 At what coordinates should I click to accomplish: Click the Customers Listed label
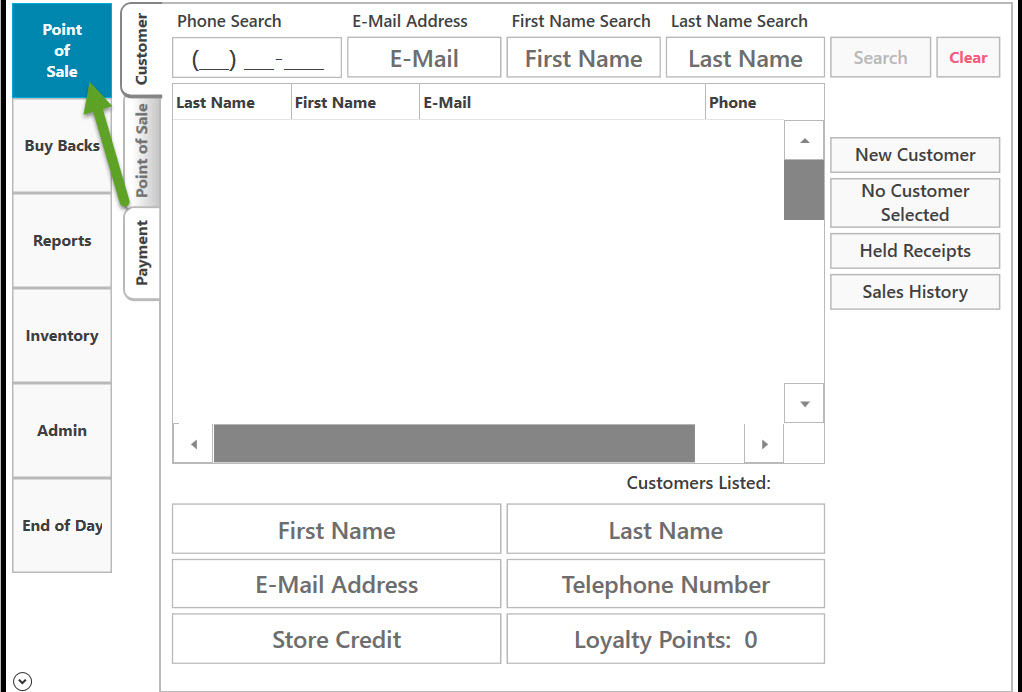698,483
